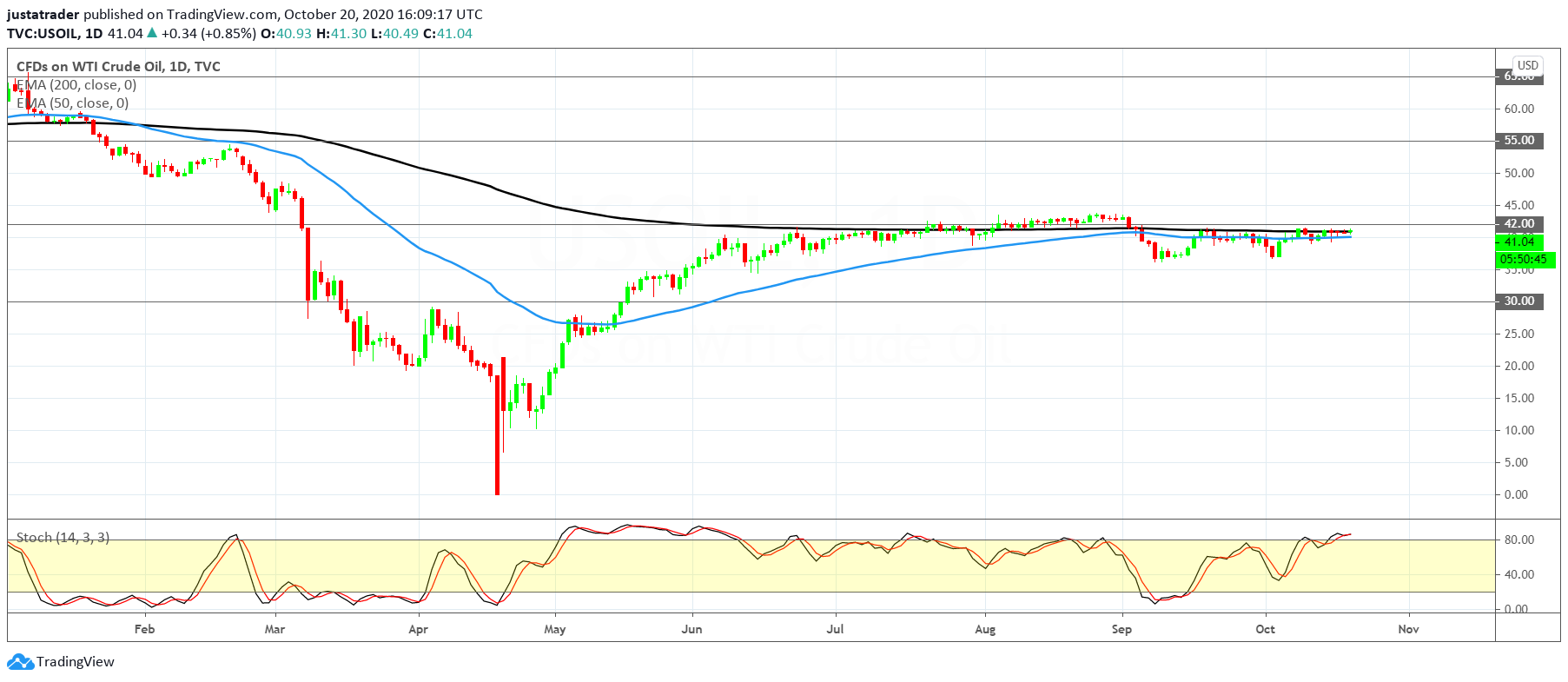This screenshot has width=1568, height=682.
Task: Click the 42.00 horizontal line price tag
Action: point(1519,224)
